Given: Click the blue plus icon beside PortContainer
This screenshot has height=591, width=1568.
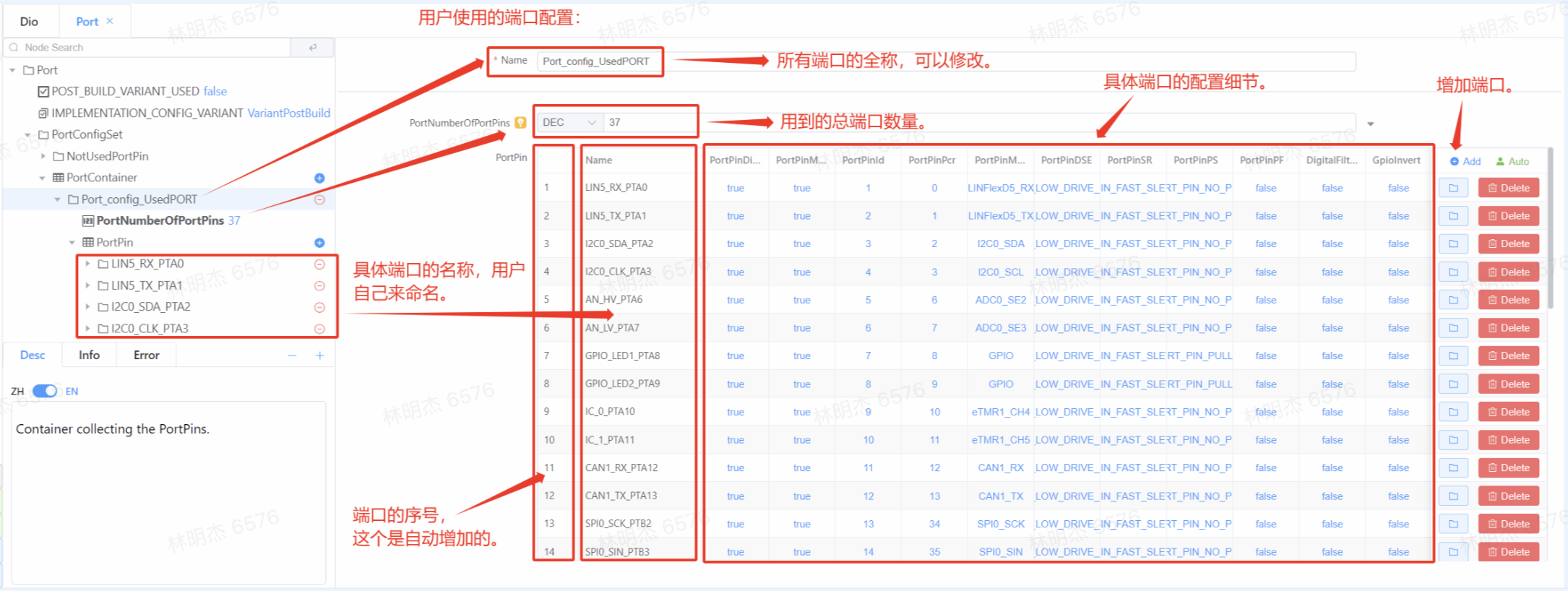Looking at the screenshot, I should click(319, 178).
